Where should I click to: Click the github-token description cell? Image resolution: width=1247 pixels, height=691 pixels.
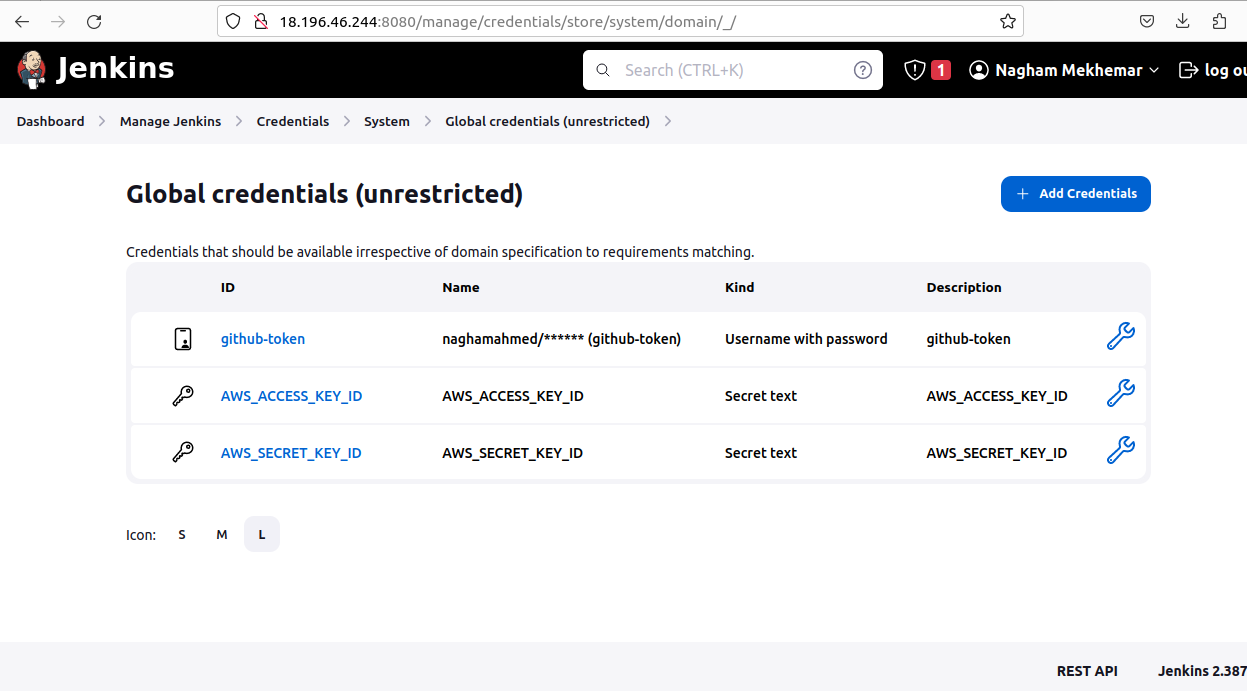pyautogui.click(x=969, y=339)
